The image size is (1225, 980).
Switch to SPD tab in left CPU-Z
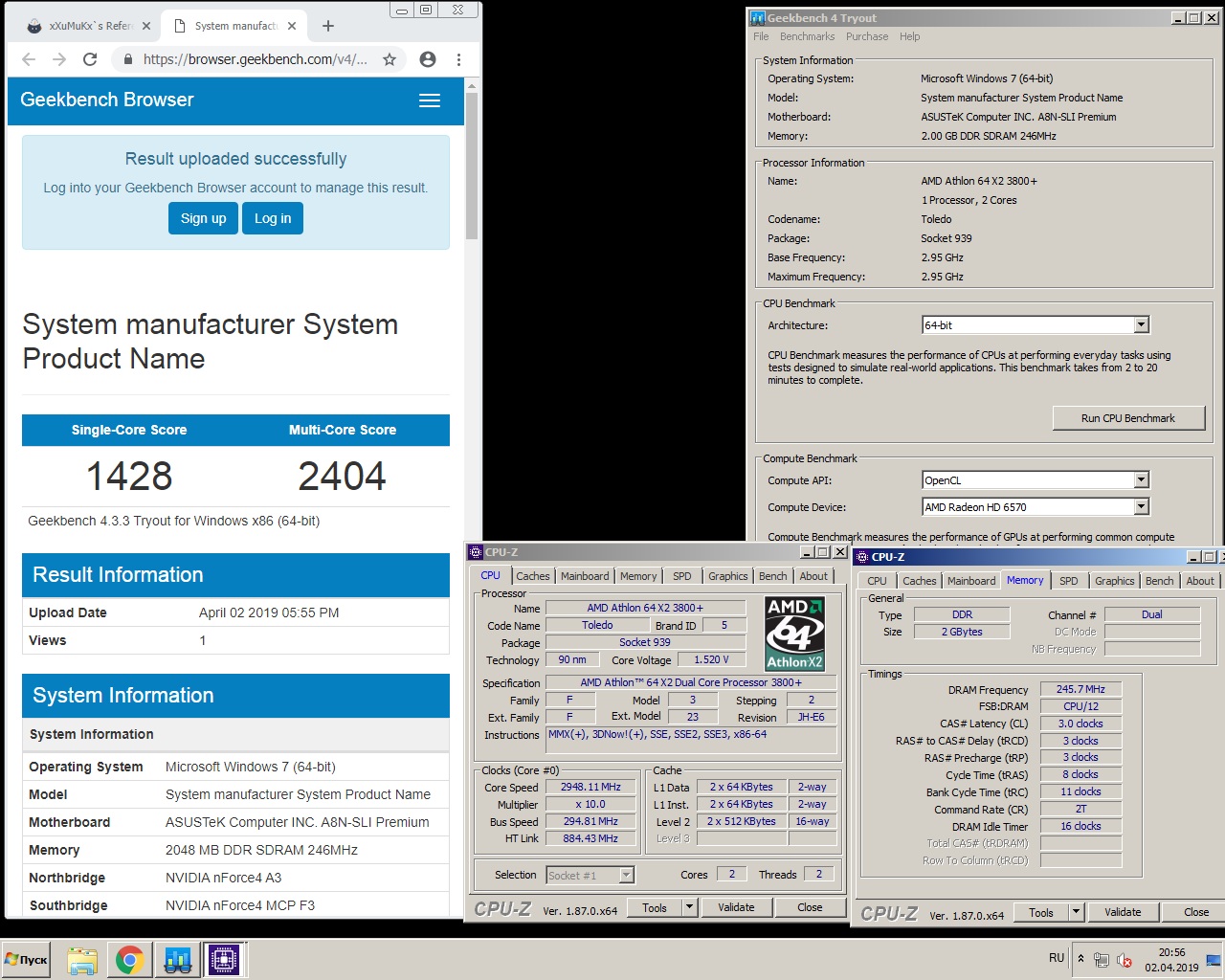681,576
